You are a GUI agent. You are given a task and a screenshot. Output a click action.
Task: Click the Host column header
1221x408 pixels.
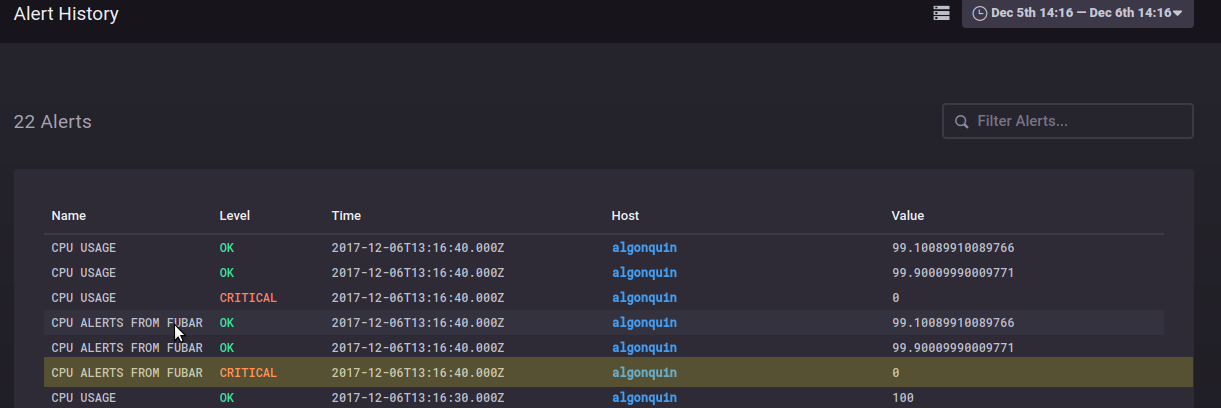[x=625, y=215]
